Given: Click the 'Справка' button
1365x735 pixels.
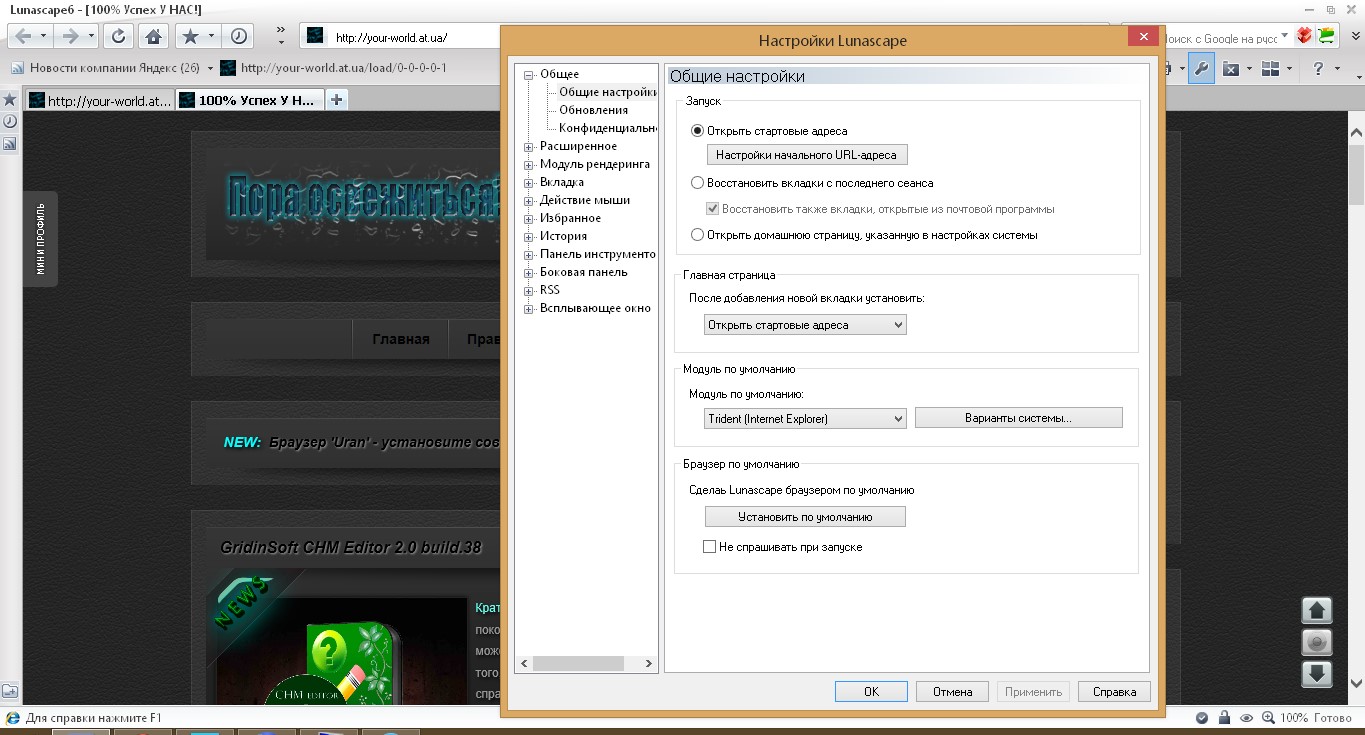Looking at the screenshot, I should 1114,692.
